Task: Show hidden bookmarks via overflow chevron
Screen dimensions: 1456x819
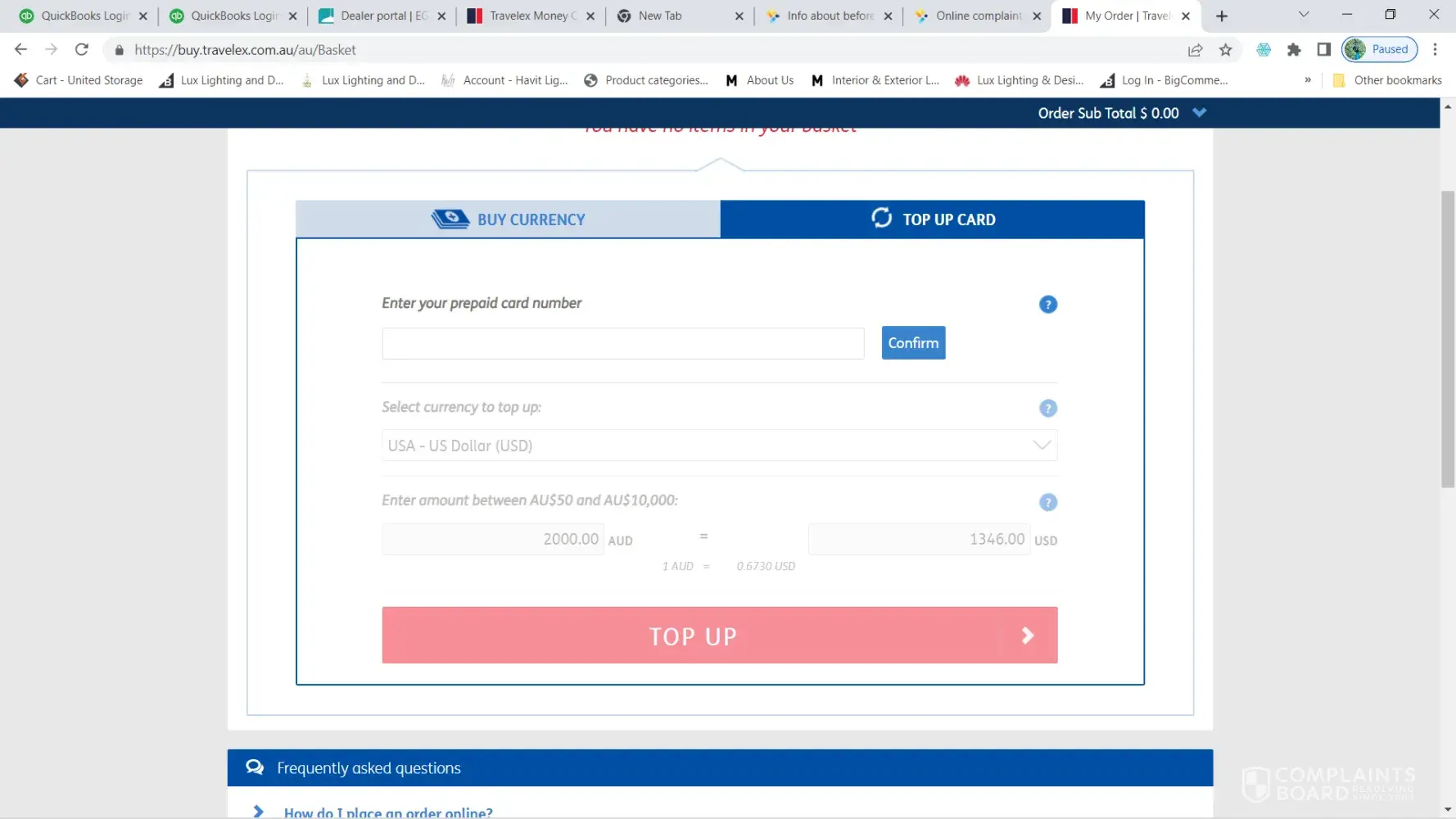Action: (1307, 80)
